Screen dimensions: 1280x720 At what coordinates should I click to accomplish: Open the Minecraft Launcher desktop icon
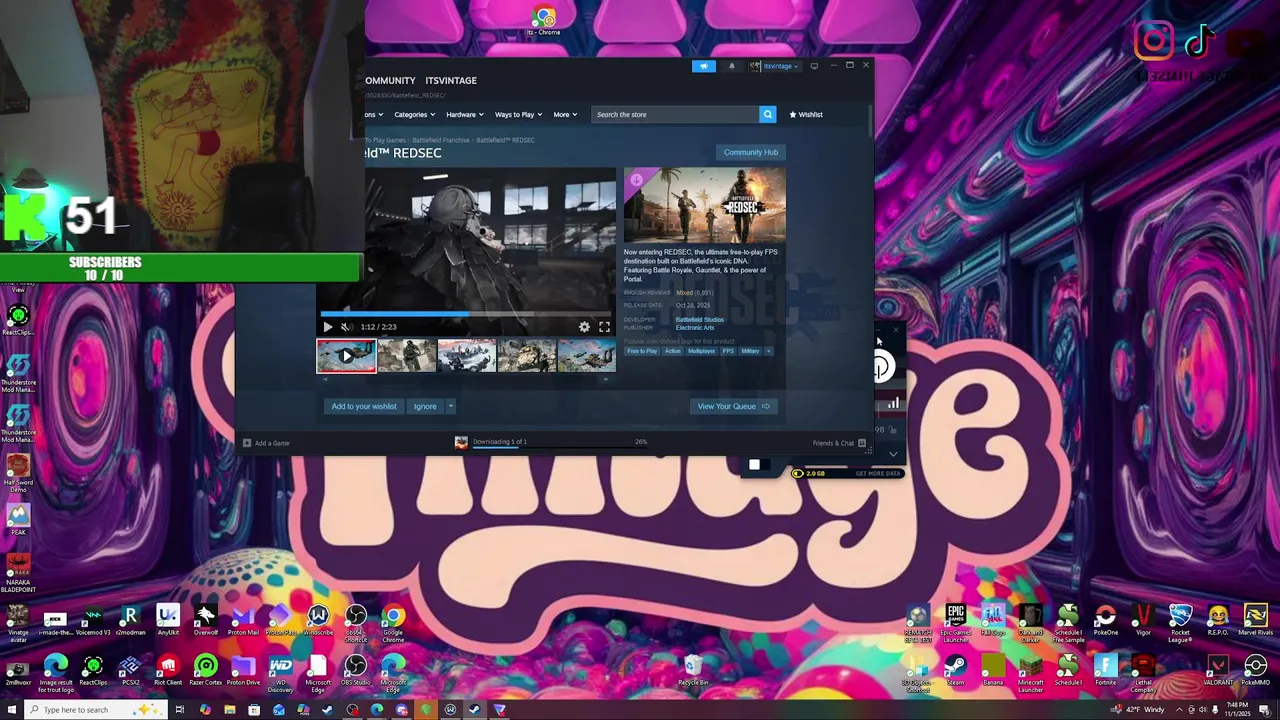coord(1030,672)
